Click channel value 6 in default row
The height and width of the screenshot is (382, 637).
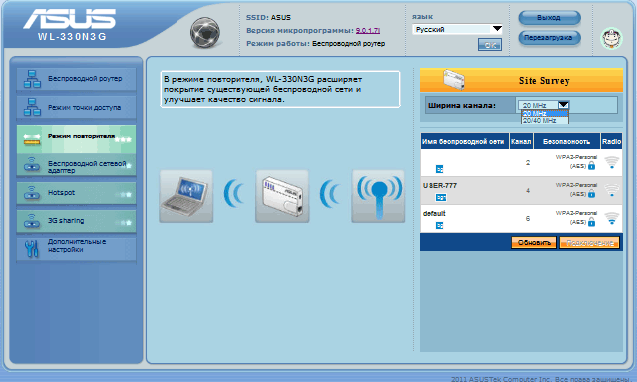point(528,218)
